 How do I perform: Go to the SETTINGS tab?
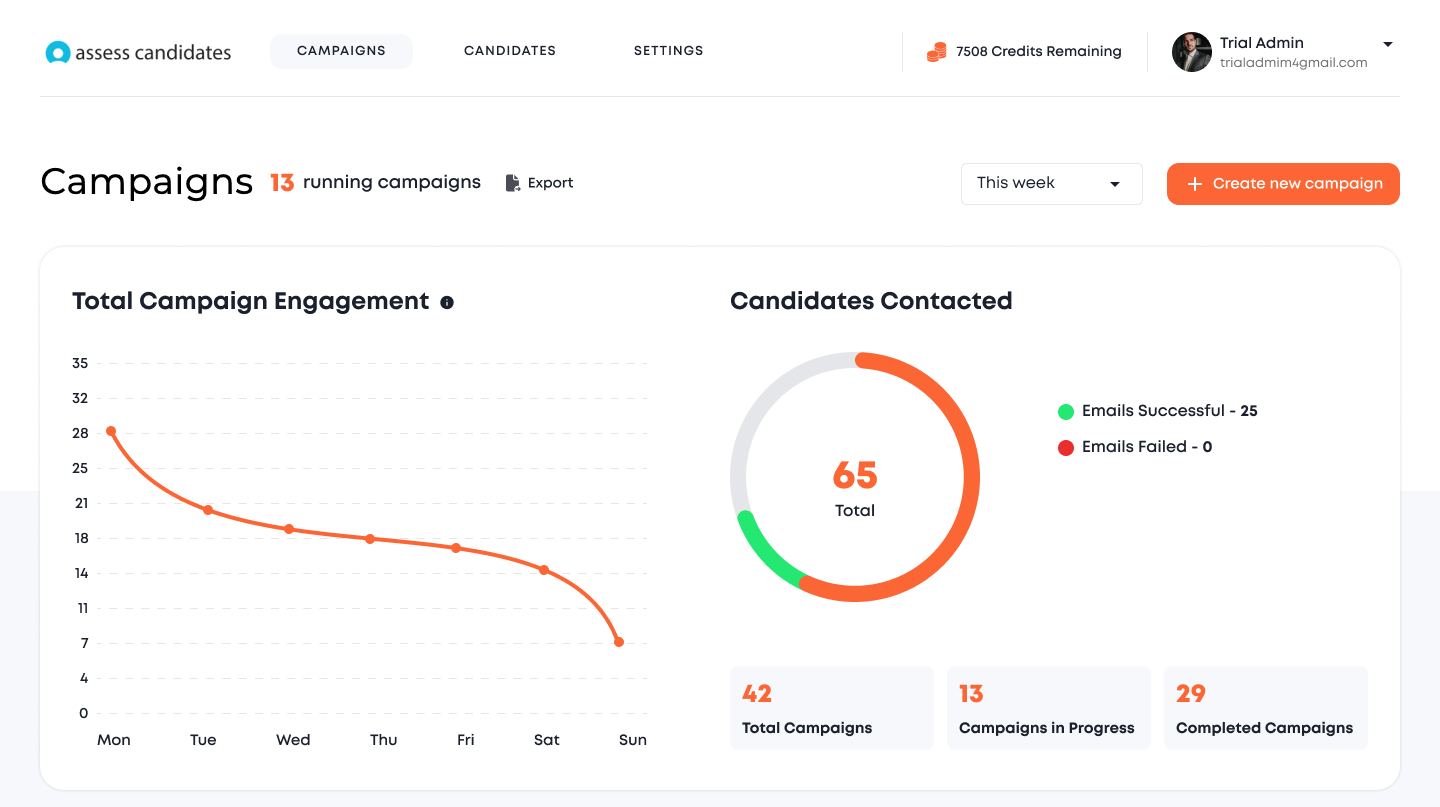point(669,51)
